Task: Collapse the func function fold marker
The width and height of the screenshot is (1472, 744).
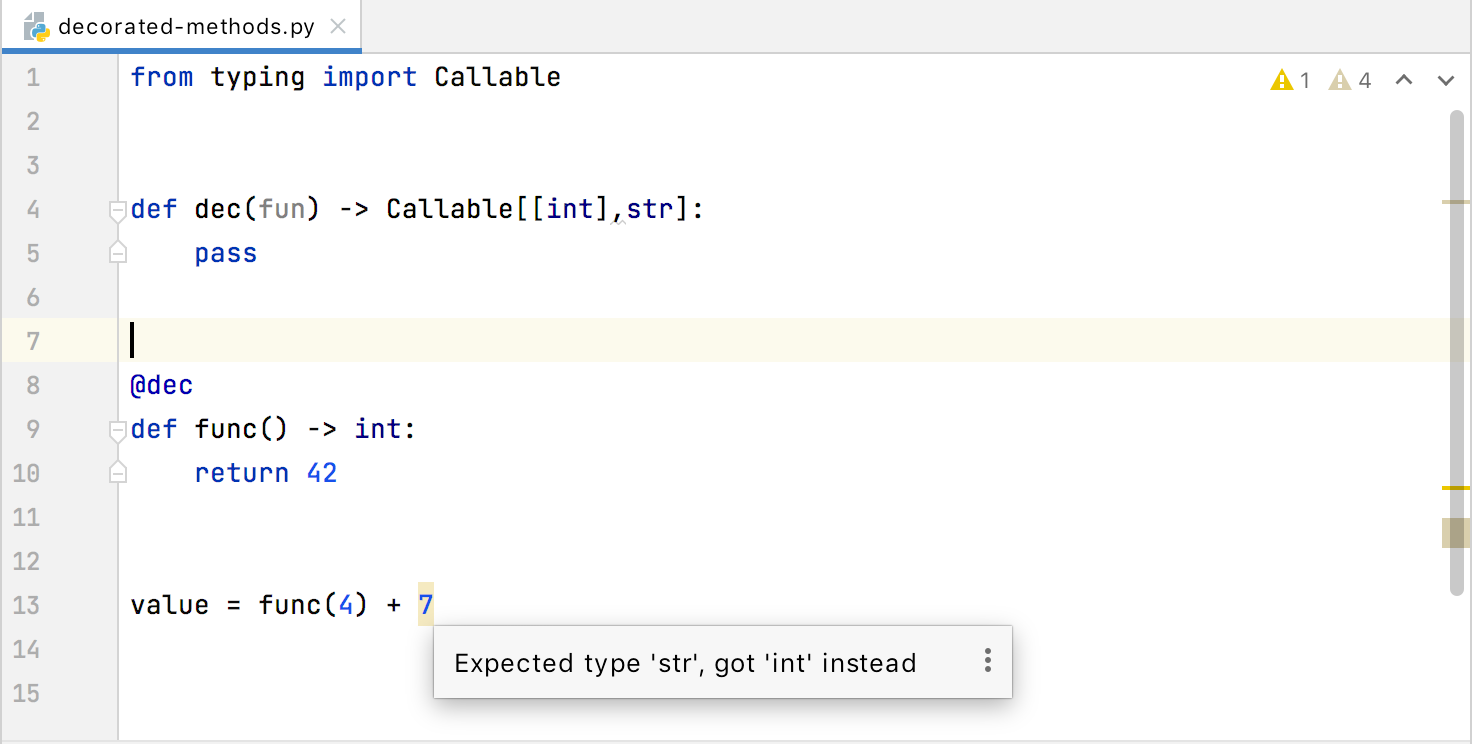Action: 118,430
